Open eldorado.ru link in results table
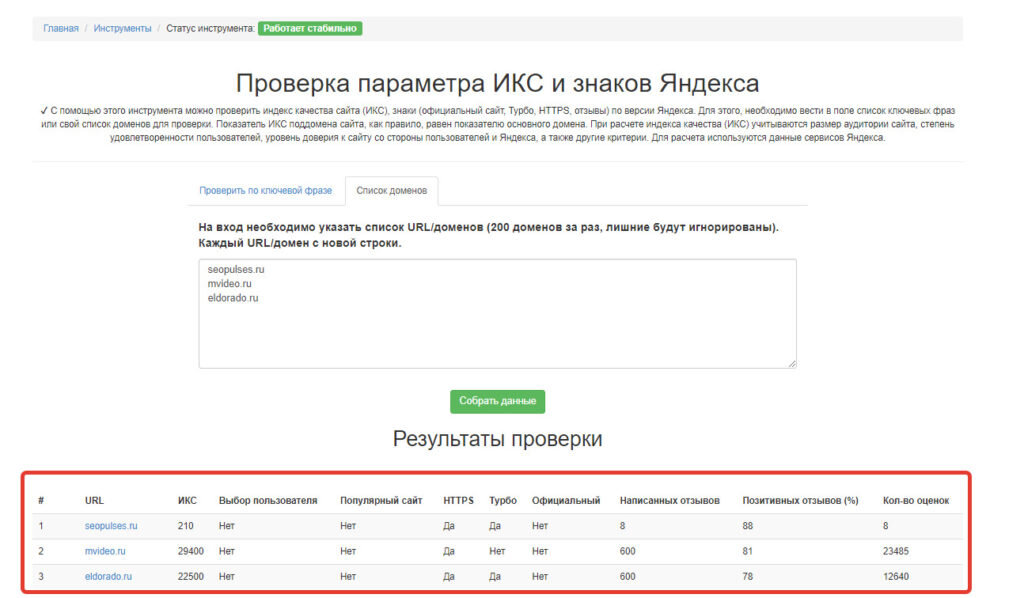Screen dimensions: 1024x598 tap(108, 576)
